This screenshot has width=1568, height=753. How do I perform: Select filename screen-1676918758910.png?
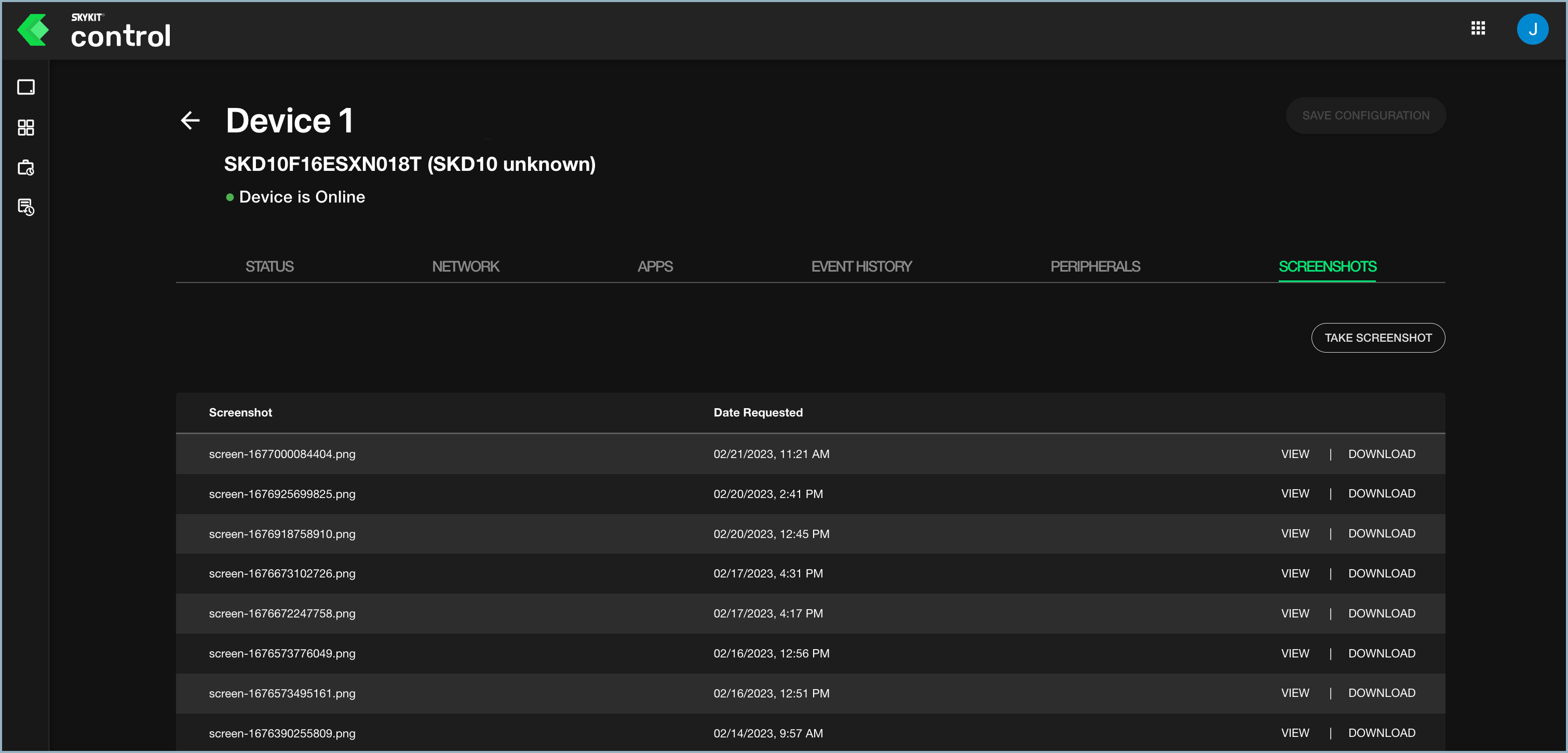[x=282, y=534]
